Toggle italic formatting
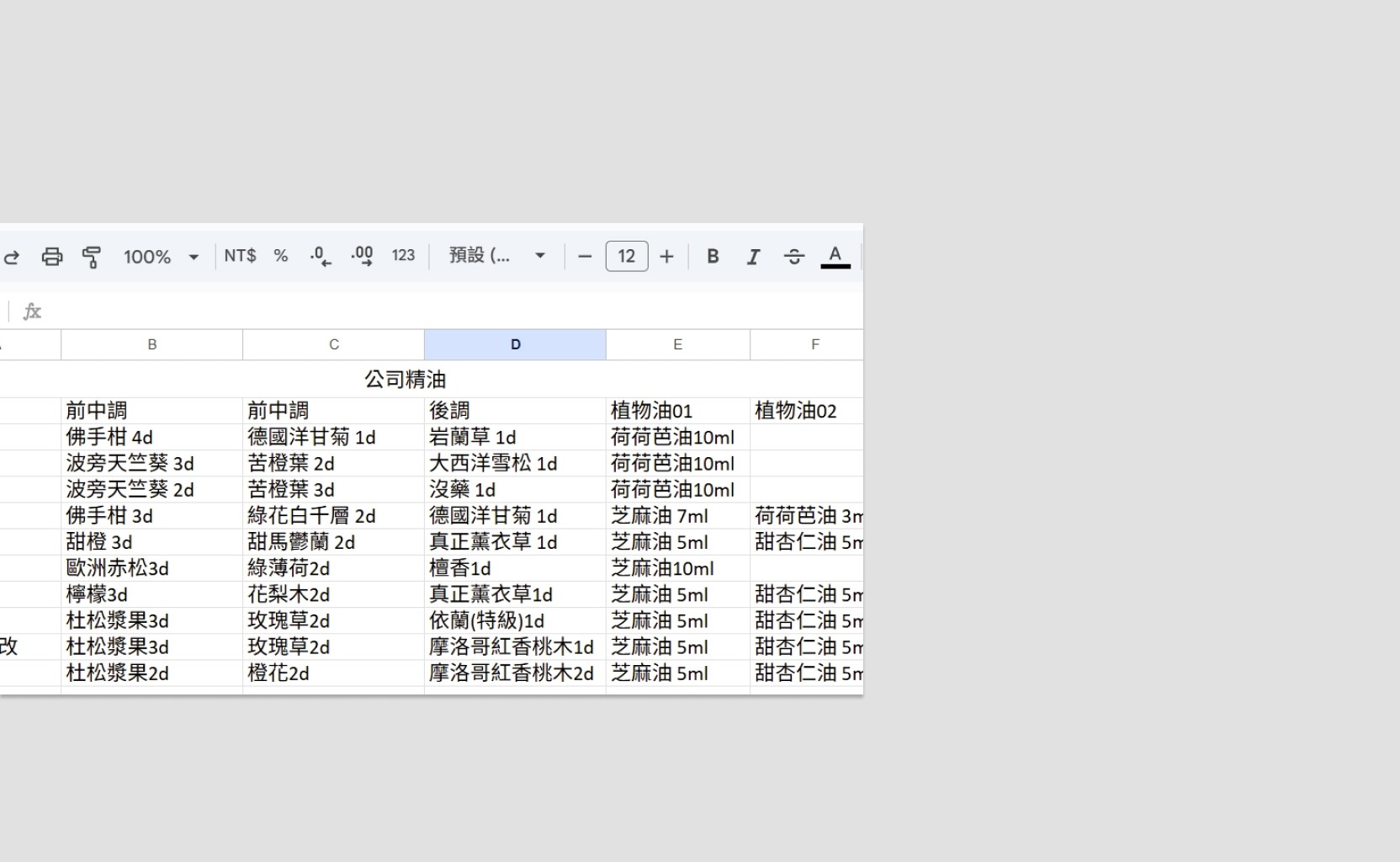The width and height of the screenshot is (1400, 862). (753, 257)
